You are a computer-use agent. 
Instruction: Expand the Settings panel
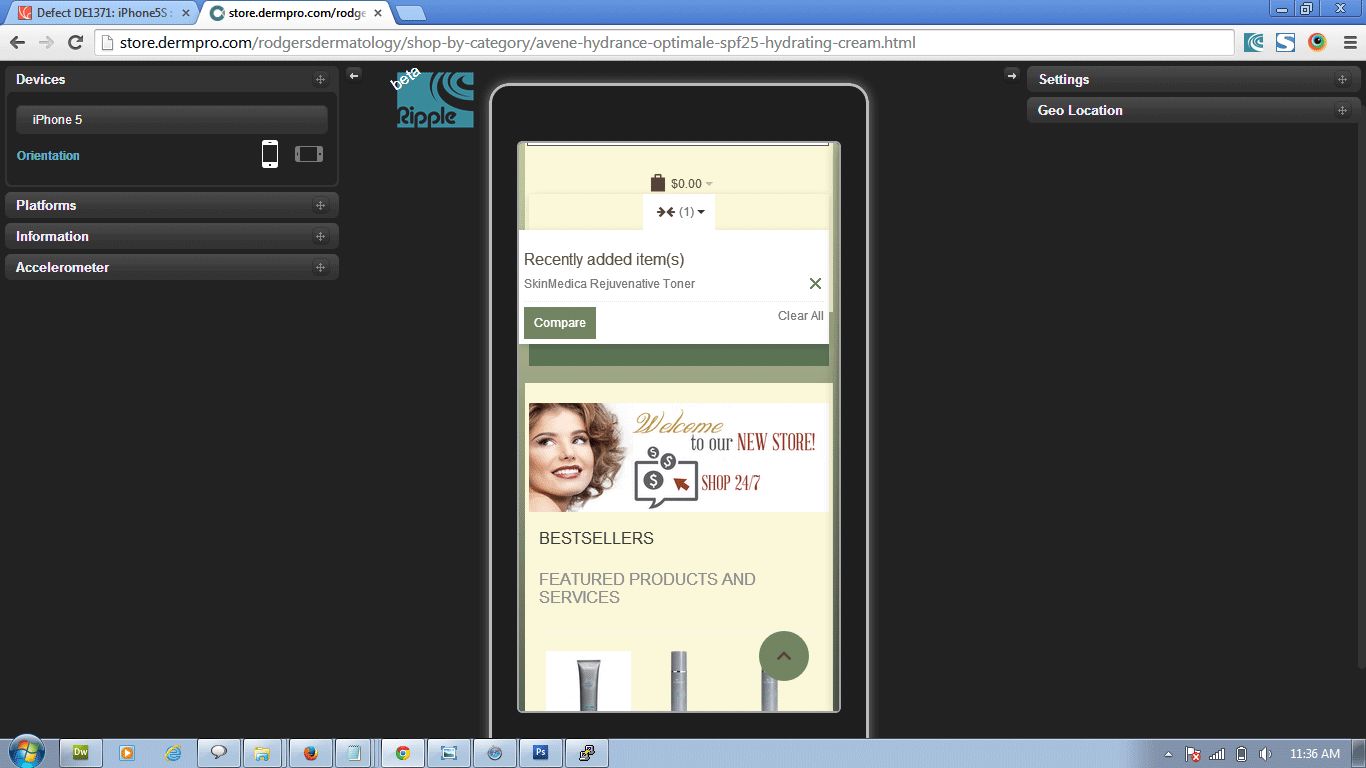pyautogui.click(x=1193, y=79)
